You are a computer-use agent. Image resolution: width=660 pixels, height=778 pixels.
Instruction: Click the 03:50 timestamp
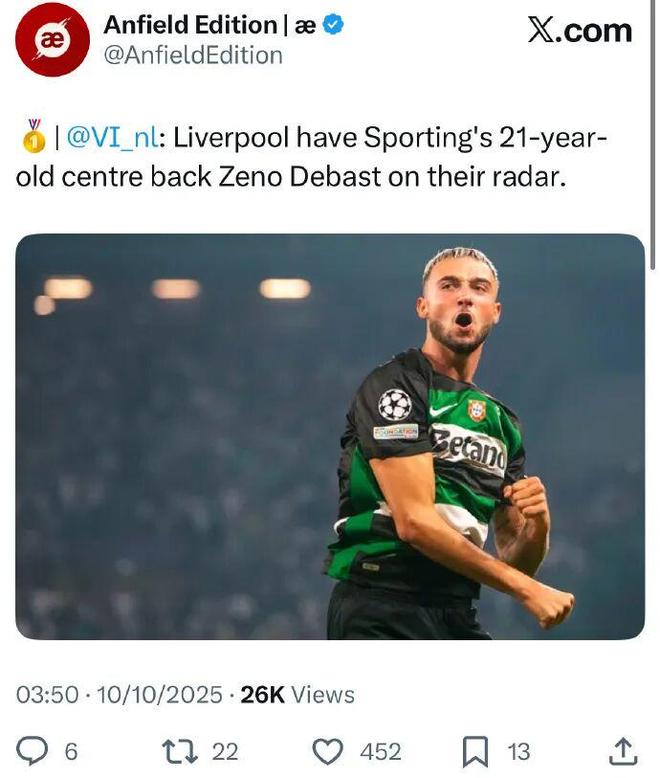coord(46,694)
